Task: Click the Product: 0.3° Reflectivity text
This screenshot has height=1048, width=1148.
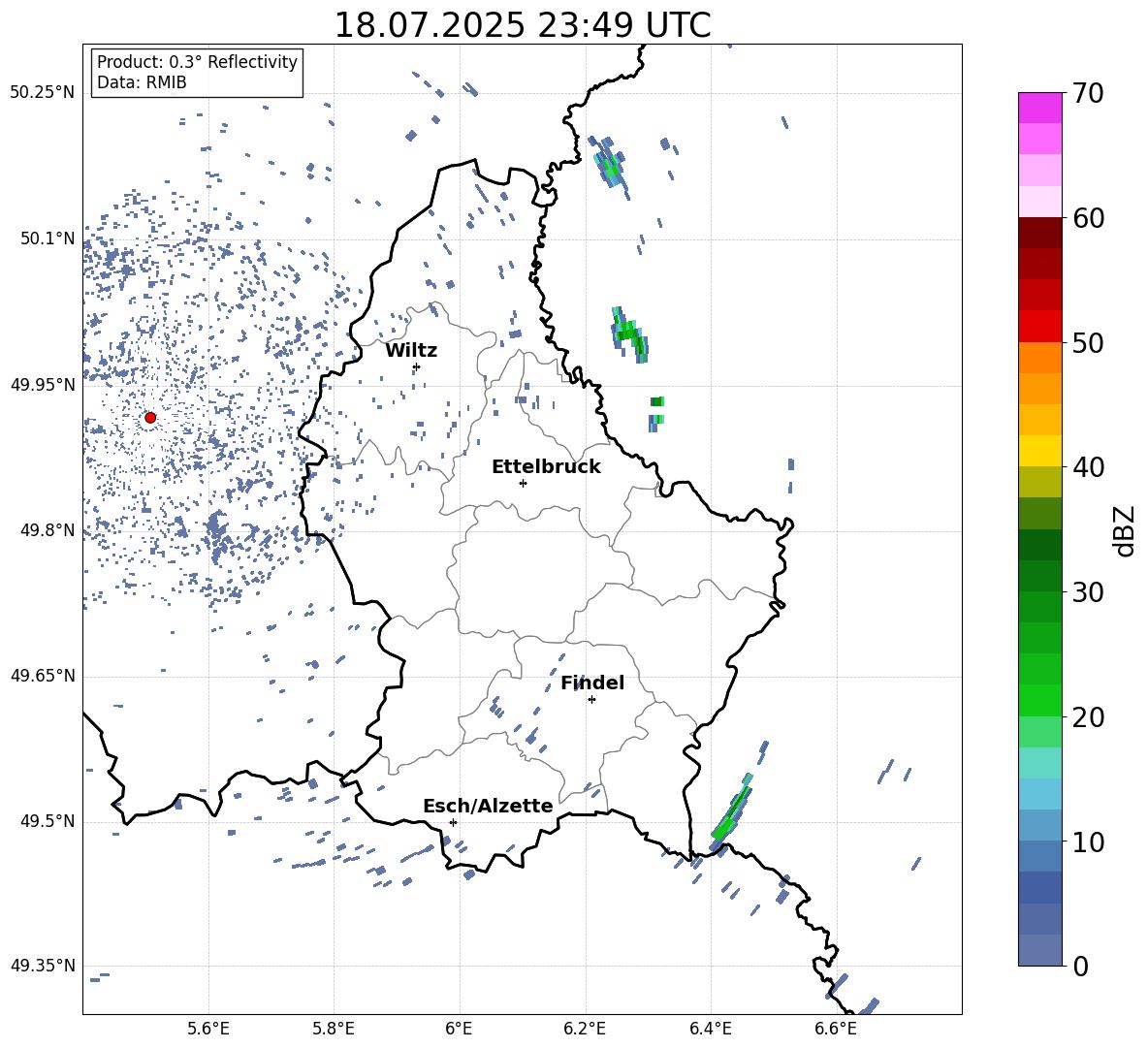Action: point(197,62)
